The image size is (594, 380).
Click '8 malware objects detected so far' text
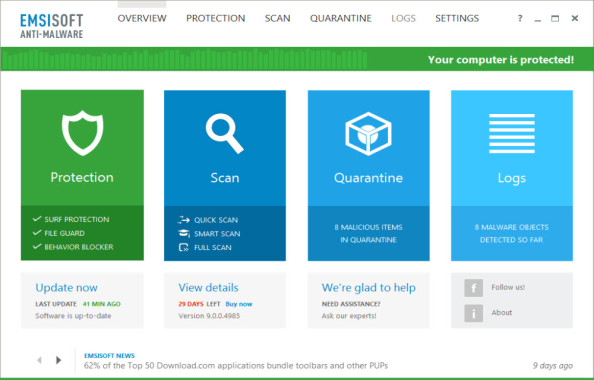pyautogui.click(x=511, y=233)
